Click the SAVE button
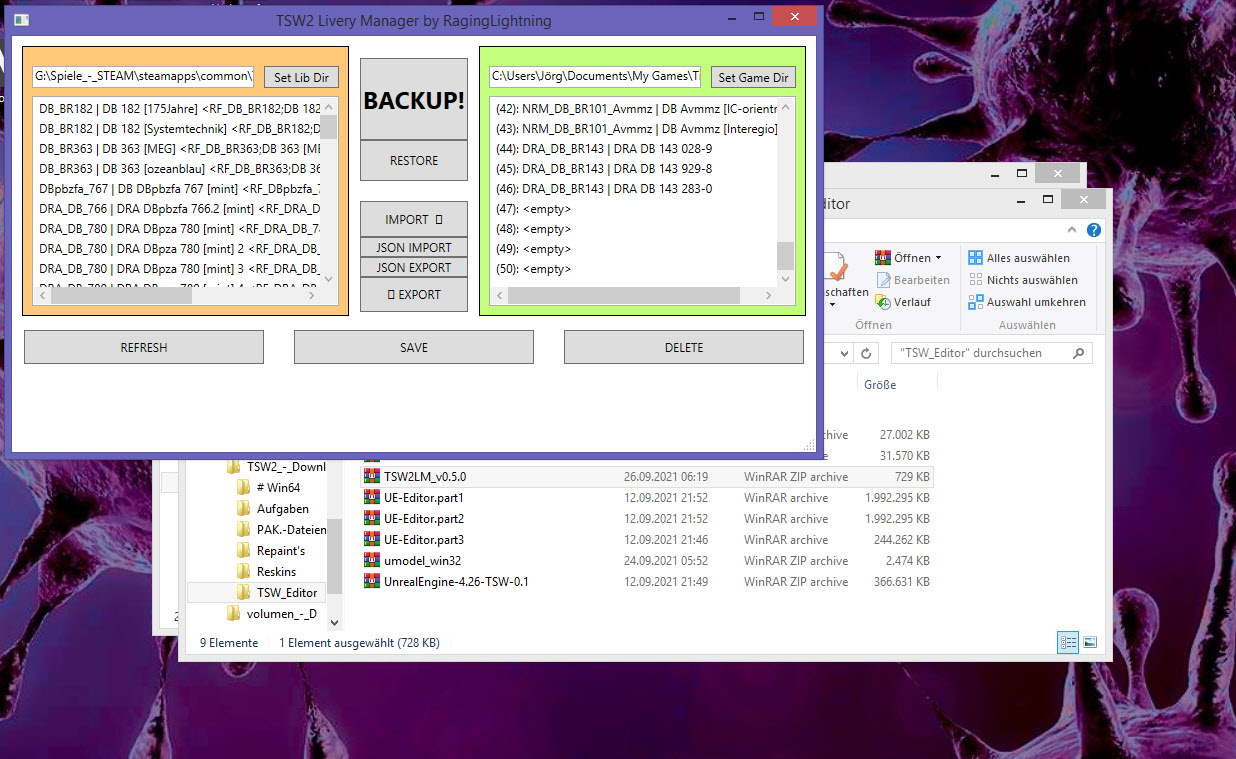1236x759 pixels. (x=414, y=347)
